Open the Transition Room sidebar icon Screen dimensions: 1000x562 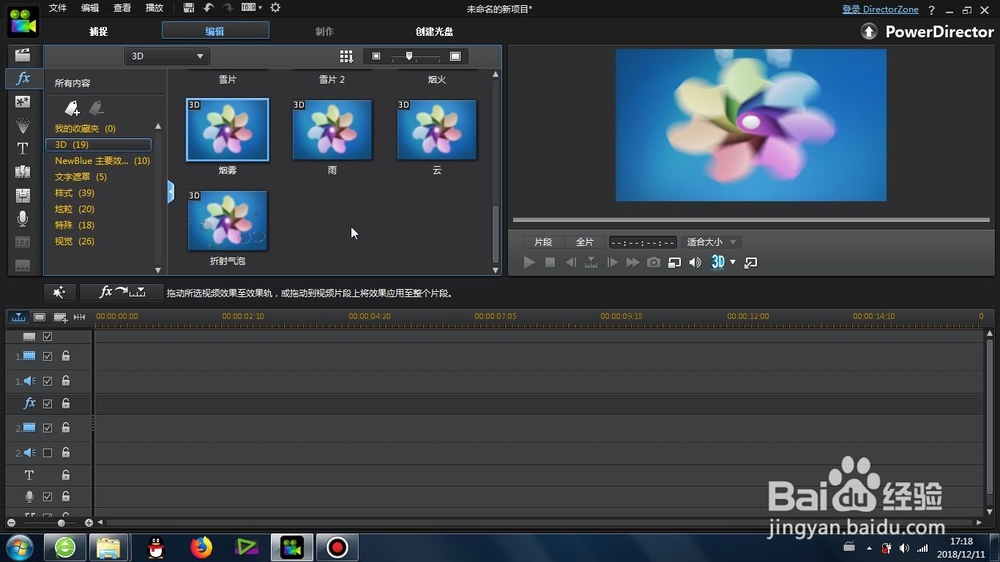[x=22, y=172]
